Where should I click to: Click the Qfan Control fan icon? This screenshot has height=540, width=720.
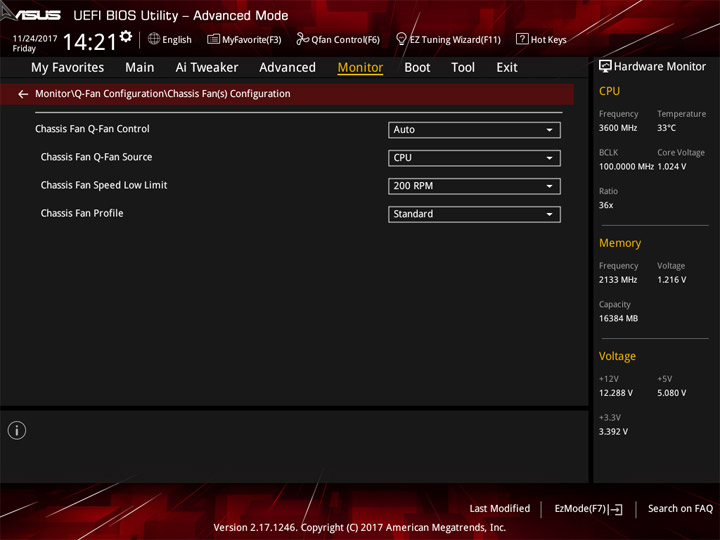coord(302,39)
